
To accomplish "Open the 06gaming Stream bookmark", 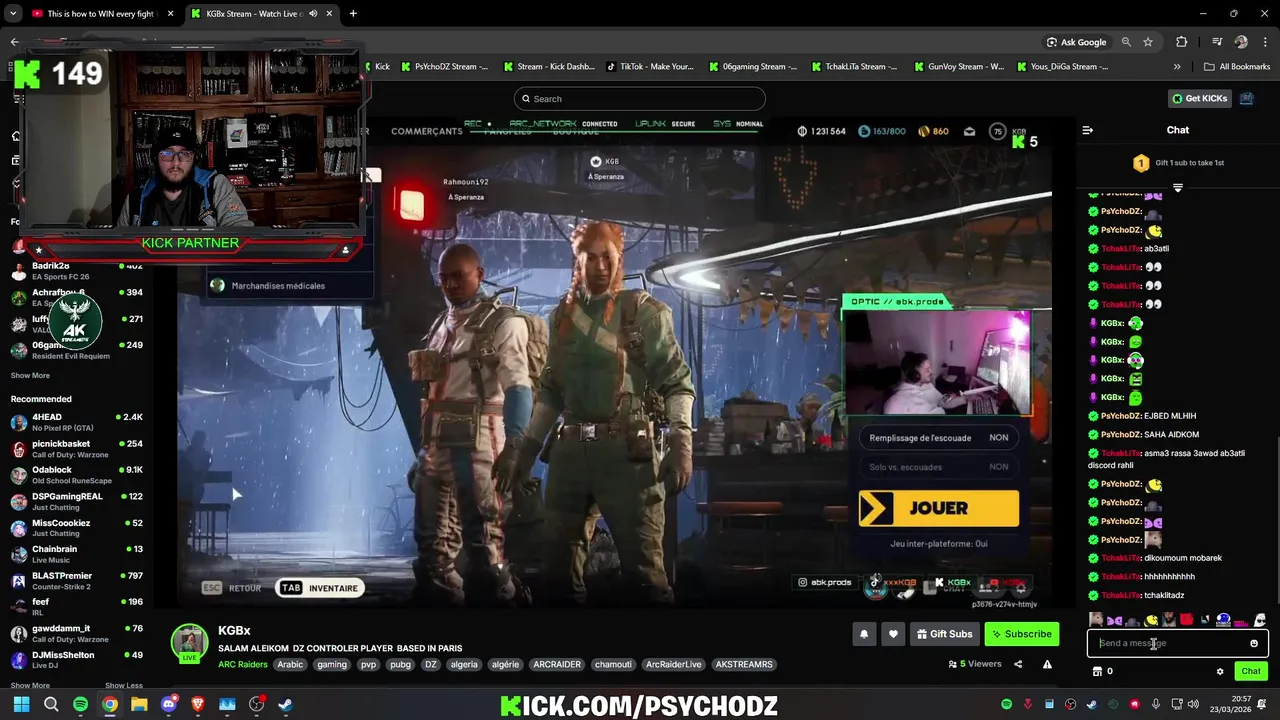I will pos(753,67).
